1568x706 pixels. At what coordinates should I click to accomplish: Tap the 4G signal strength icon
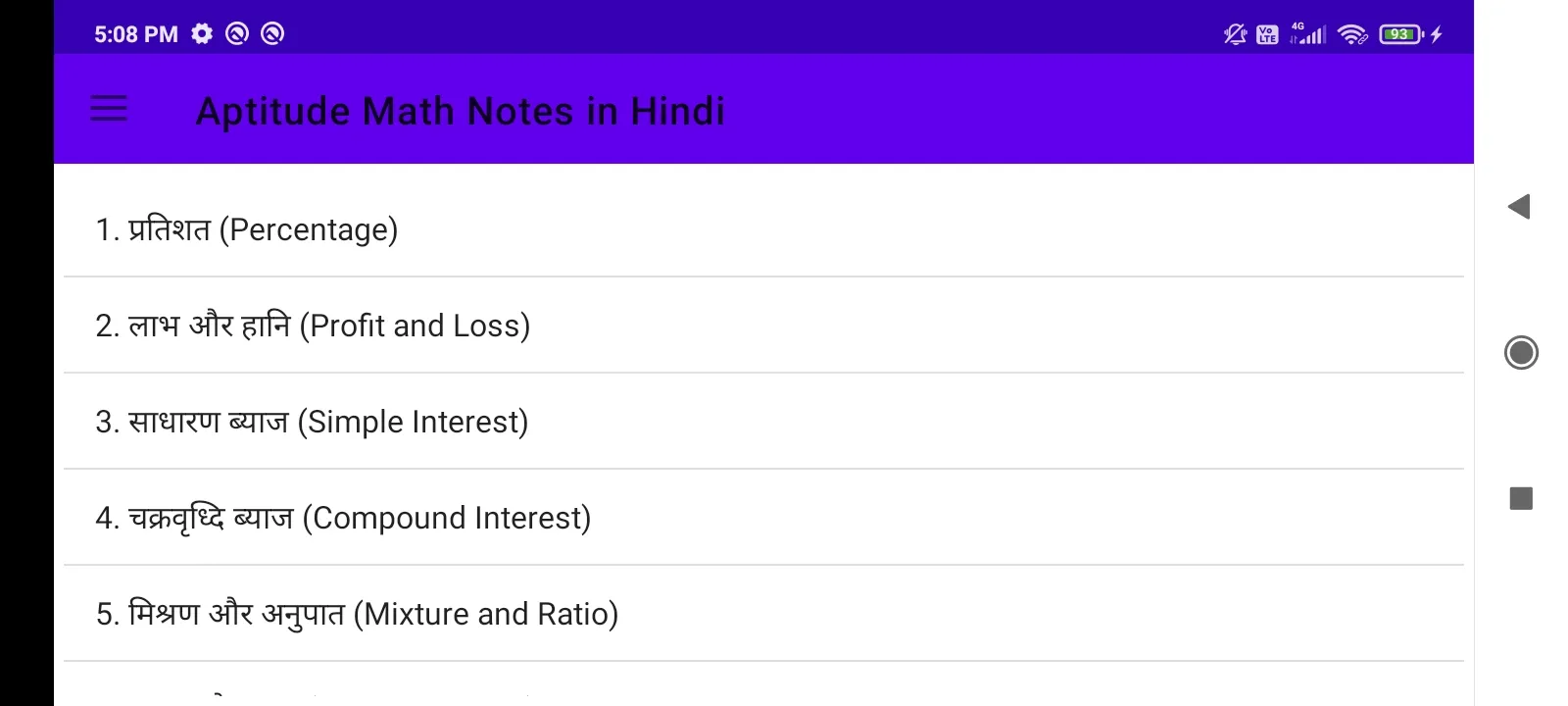click(1308, 33)
